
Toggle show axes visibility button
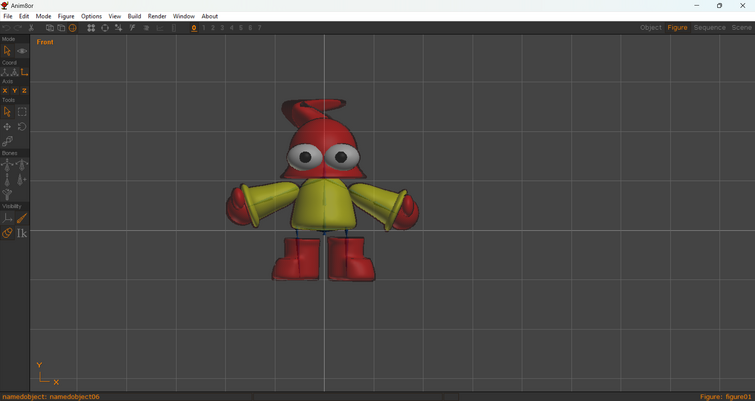[7, 219]
